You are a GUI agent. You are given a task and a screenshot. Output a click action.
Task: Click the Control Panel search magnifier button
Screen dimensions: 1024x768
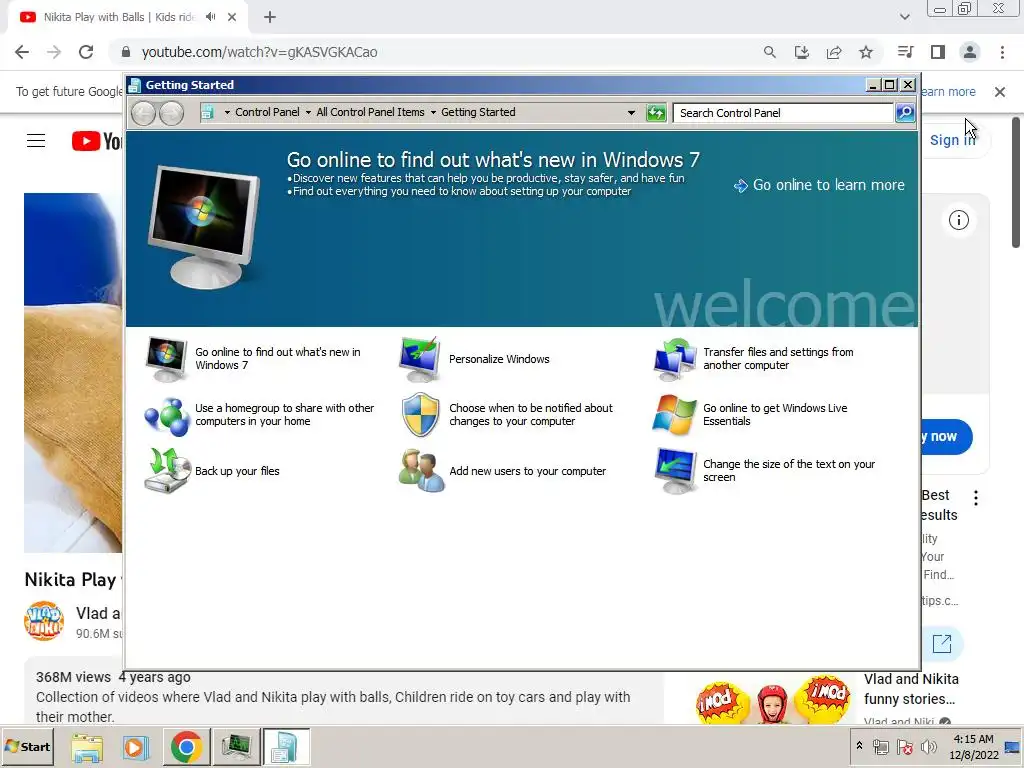tap(904, 112)
